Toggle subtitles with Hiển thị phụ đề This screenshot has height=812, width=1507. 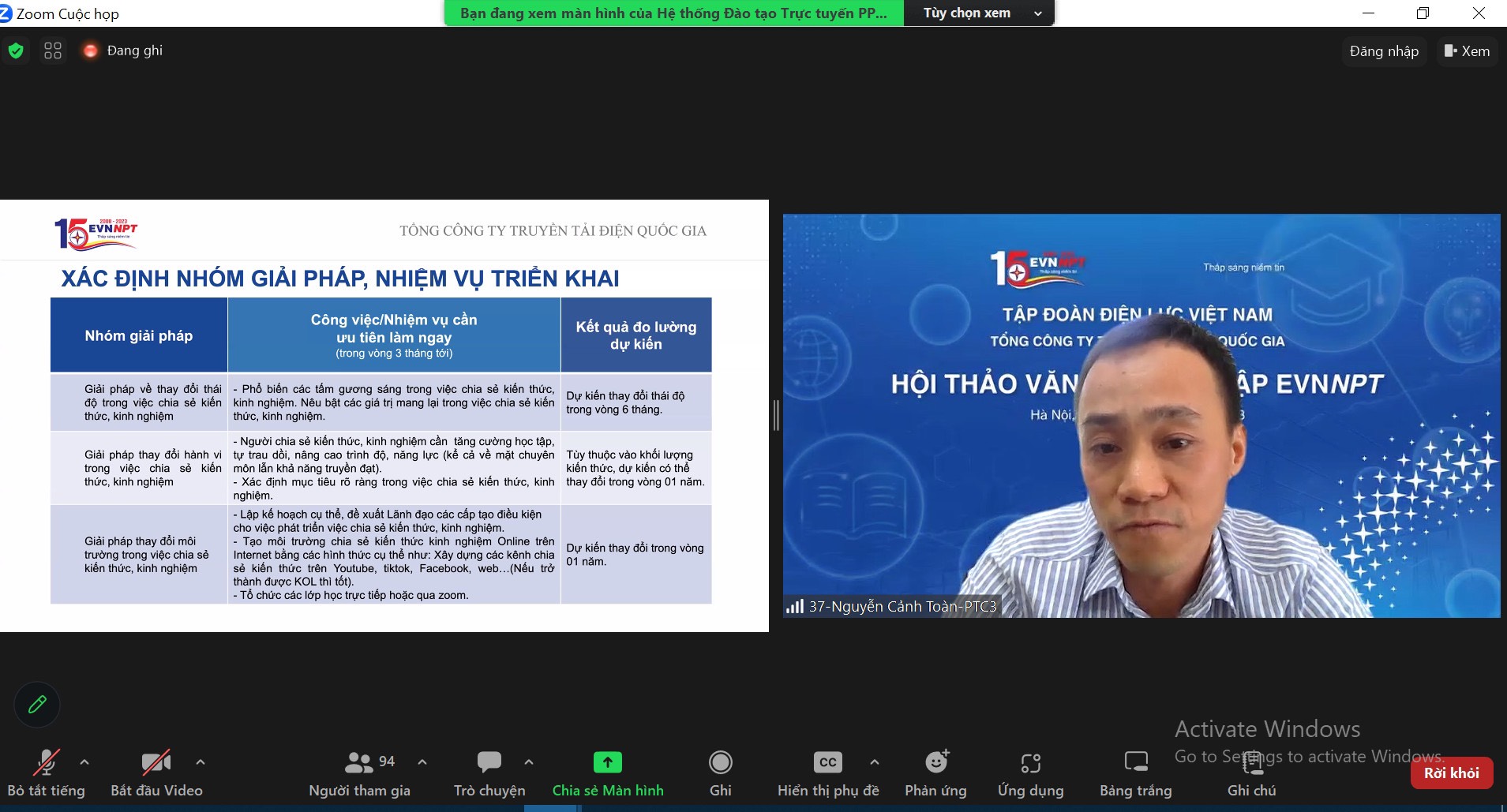pyautogui.click(x=828, y=774)
